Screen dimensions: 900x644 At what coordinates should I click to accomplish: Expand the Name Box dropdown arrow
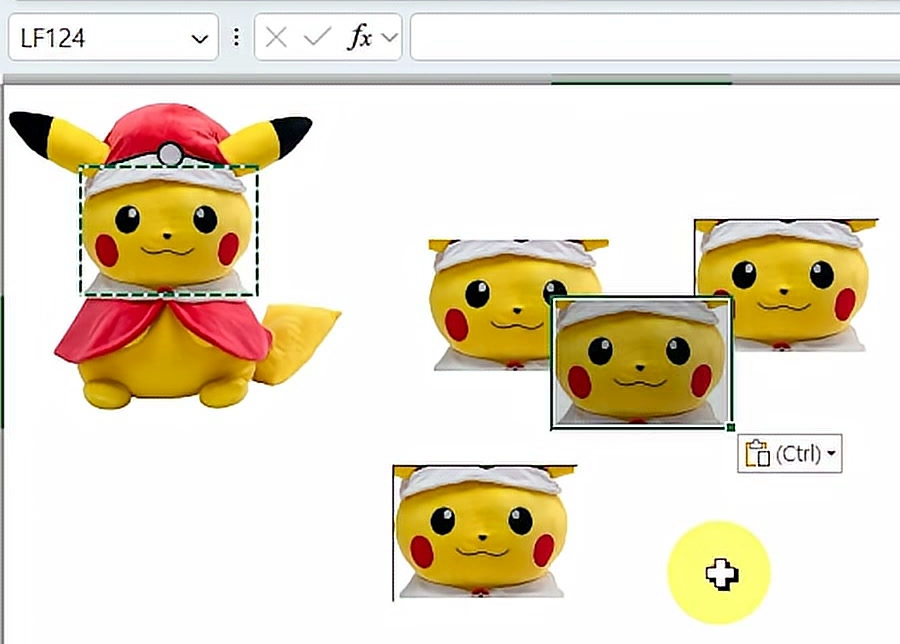click(x=200, y=39)
